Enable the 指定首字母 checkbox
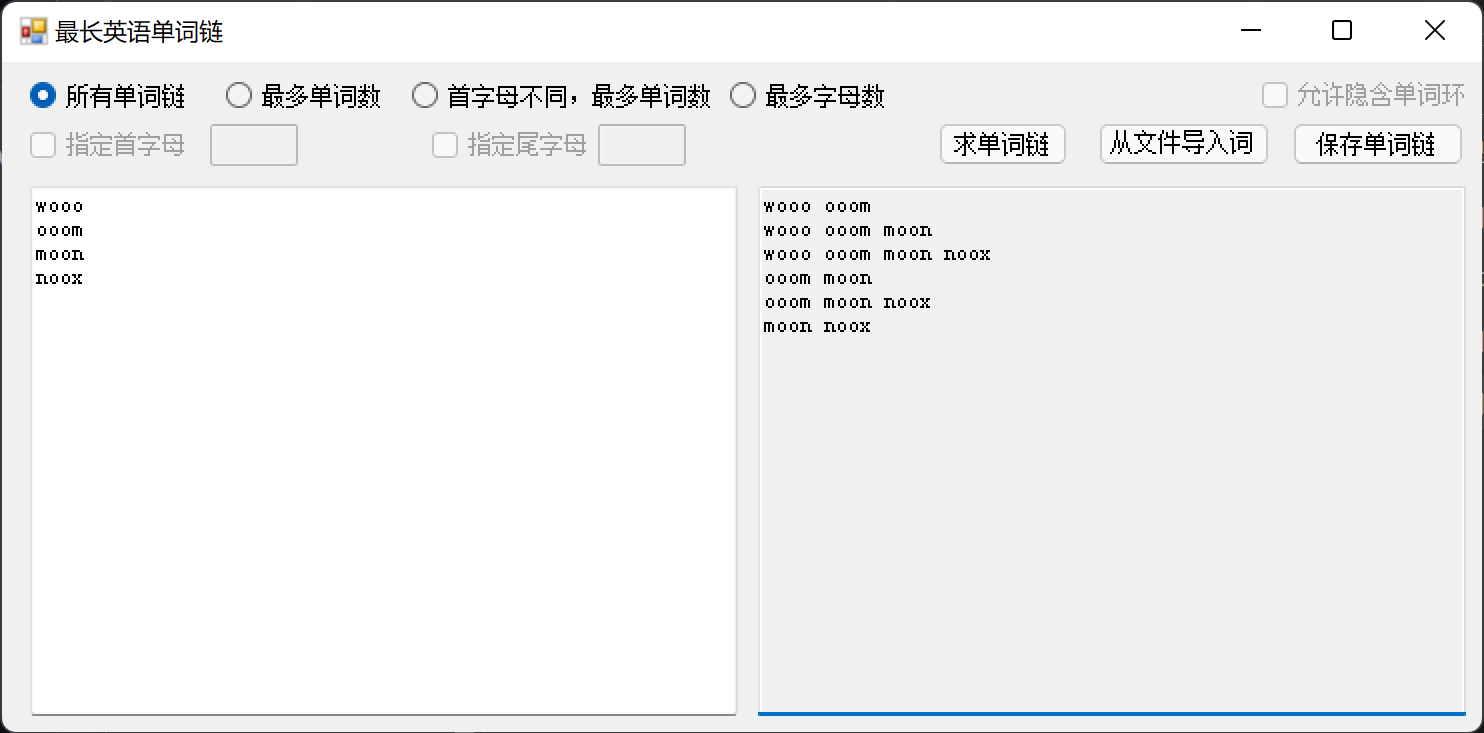Image resolution: width=1484 pixels, height=733 pixels. [x=108, y=145]
